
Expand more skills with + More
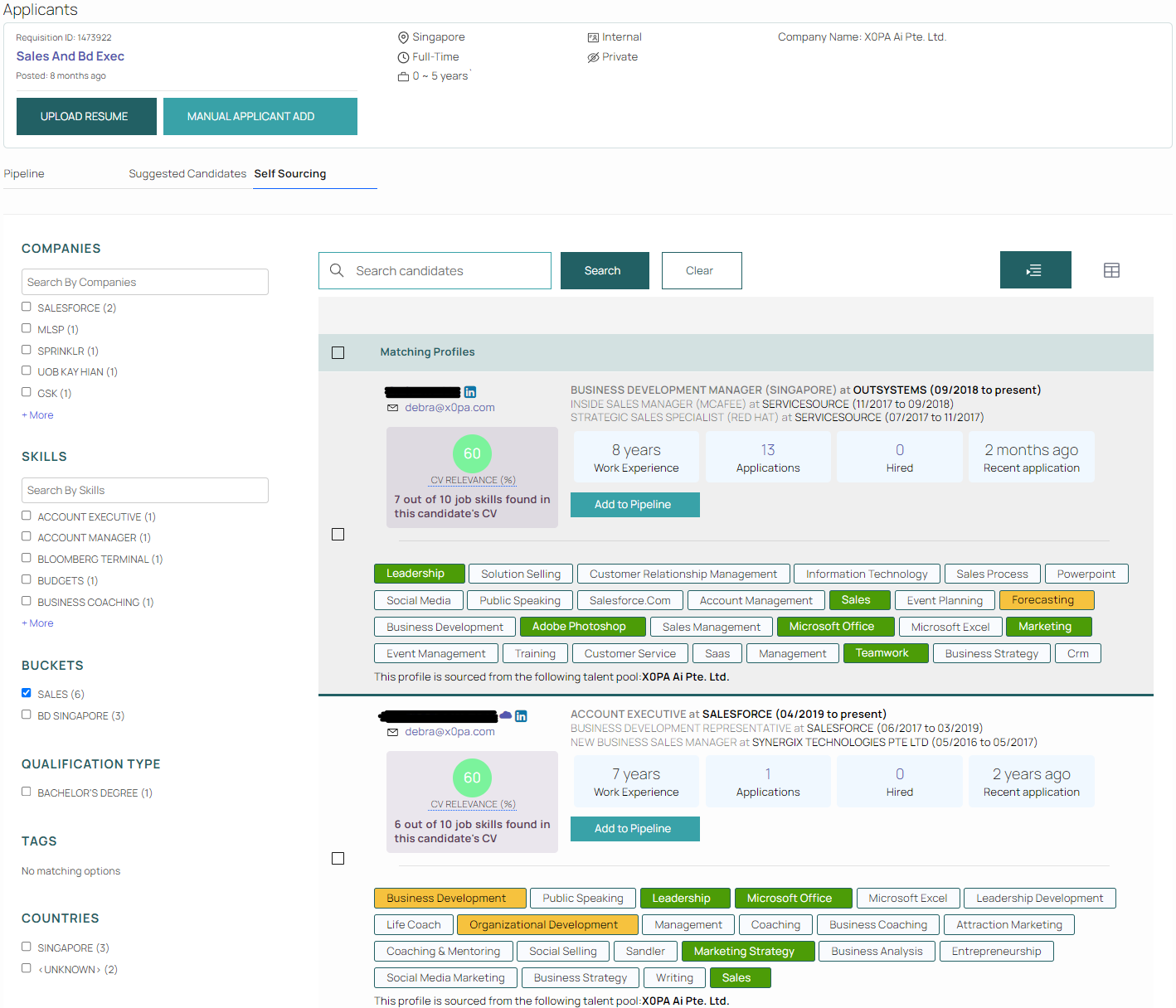(37, 623)
